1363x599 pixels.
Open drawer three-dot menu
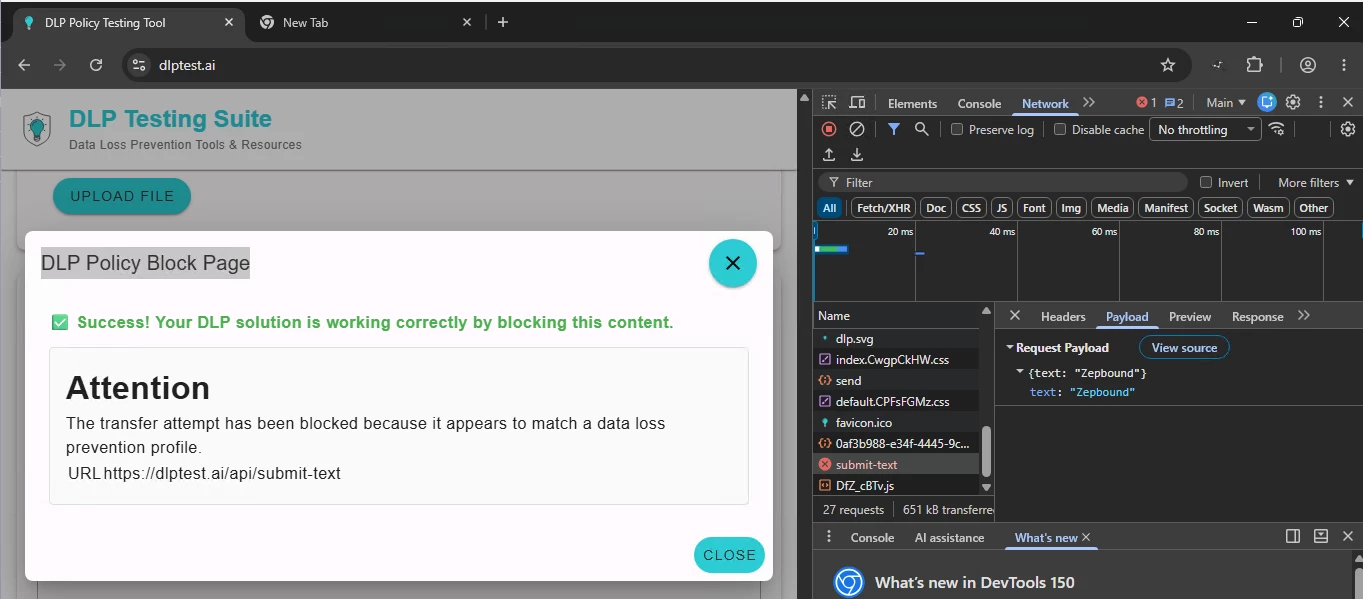click(828, 537)
